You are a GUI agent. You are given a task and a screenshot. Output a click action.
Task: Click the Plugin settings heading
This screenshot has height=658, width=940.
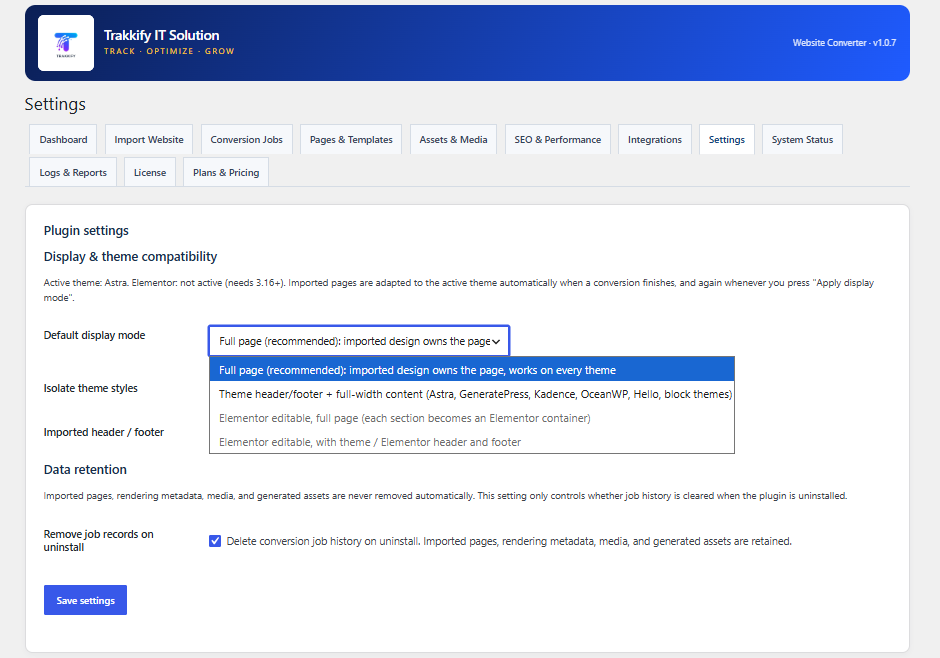coord(86,231)
